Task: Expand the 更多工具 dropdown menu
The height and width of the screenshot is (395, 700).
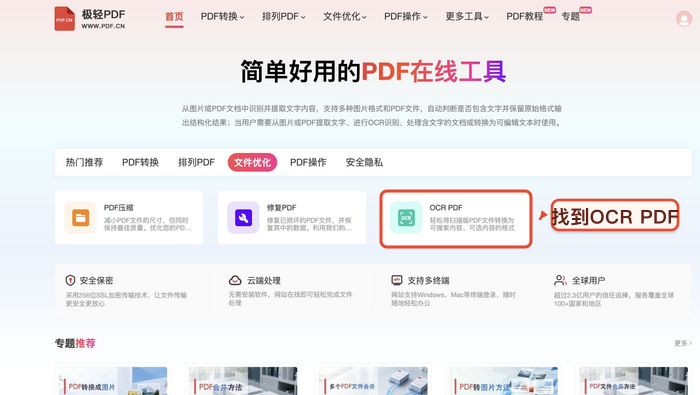Action: 467,17
